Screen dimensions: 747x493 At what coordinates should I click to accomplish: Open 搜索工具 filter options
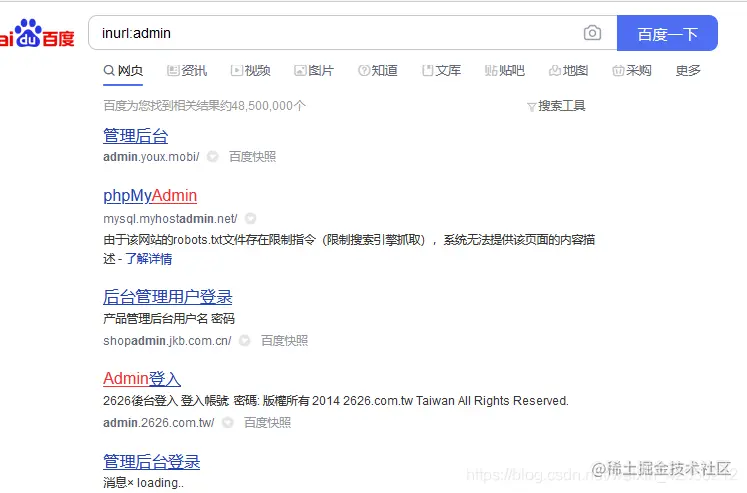[x=556, y=106]
